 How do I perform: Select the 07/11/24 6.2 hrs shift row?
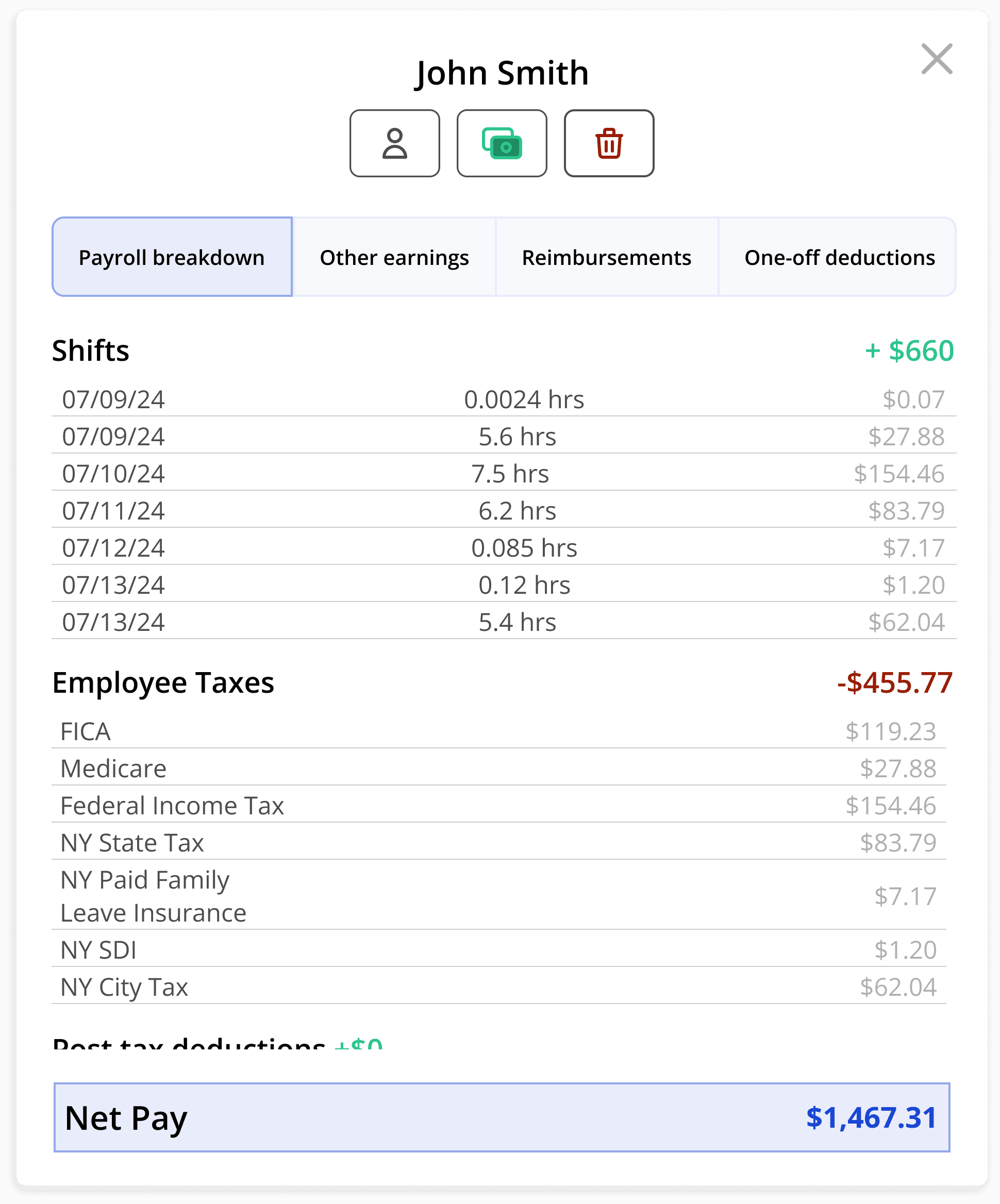(x=504, y=511)
